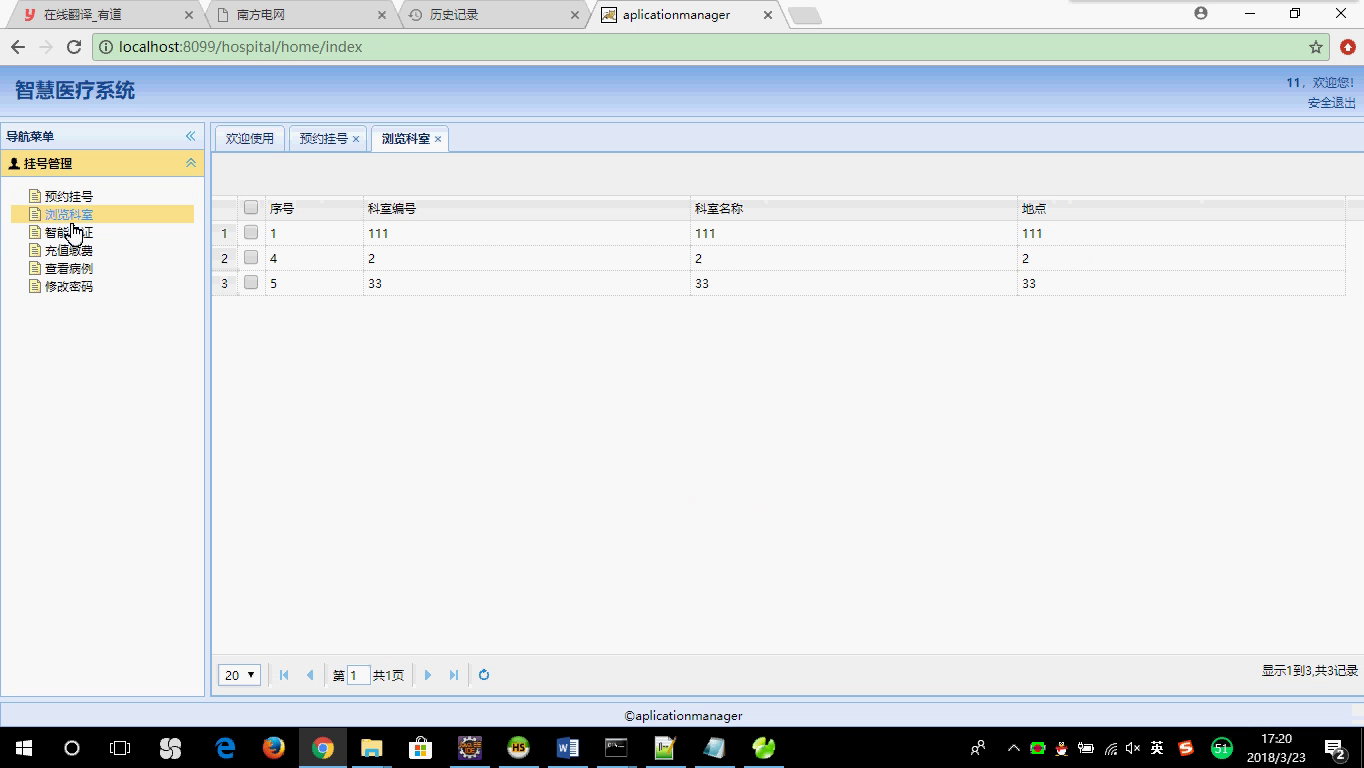Open Cortana search circle on taskbar
The width and height of the screenshot is (1364, 768).
(x=71, y=747)
